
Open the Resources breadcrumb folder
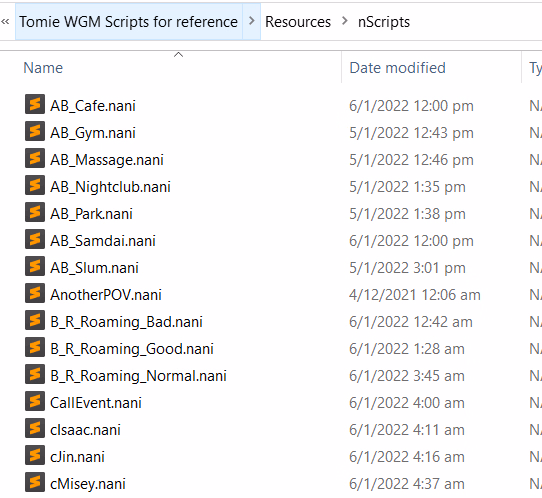click(x=298, y=22)
